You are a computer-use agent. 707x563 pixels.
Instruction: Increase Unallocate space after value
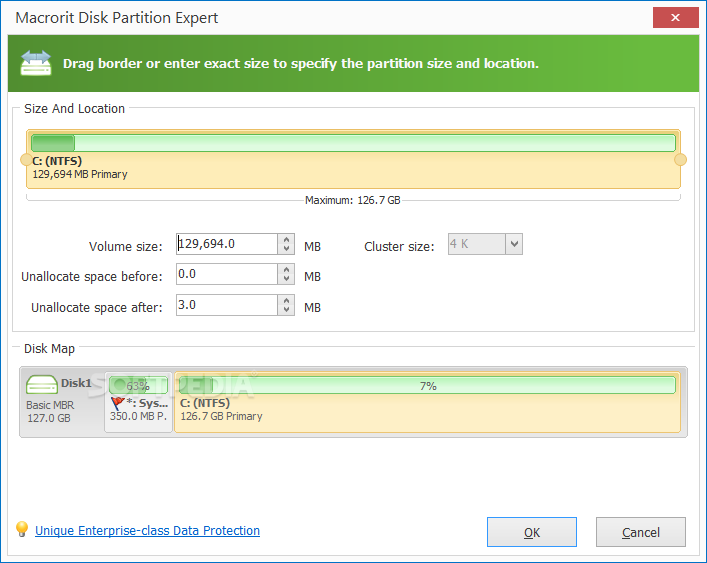pos(286,300)
